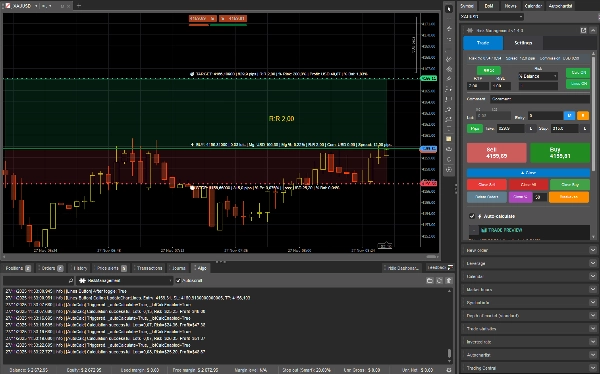Toggle the Auto-calculate checkbox
The width and height of the screenshot is (600, 374).
point(472,216)
